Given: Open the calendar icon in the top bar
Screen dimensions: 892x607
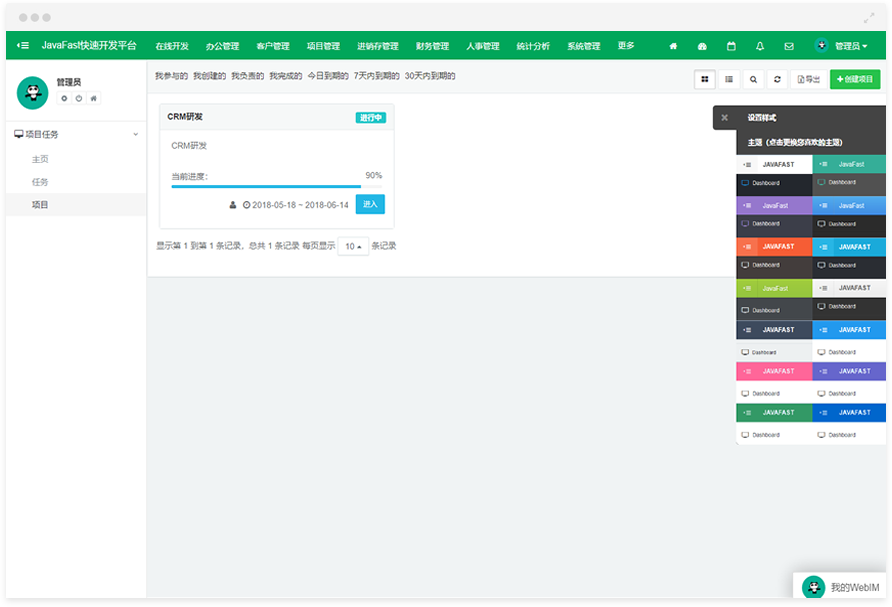Looking at the screenshot, I should [x=731, y=46].
